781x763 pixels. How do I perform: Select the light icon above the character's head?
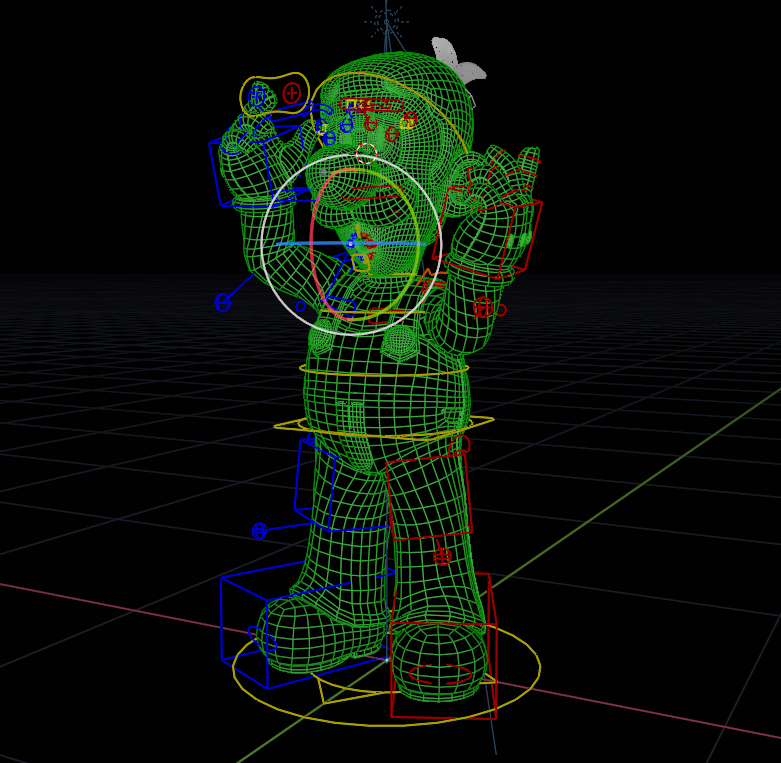coord(387,21)
